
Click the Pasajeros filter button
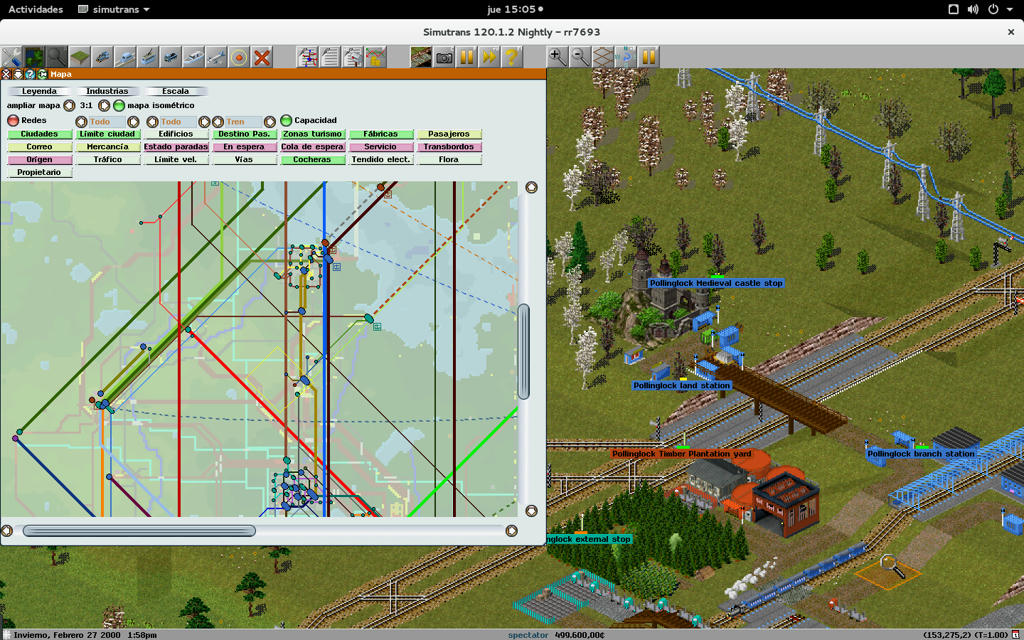(449, 134)
